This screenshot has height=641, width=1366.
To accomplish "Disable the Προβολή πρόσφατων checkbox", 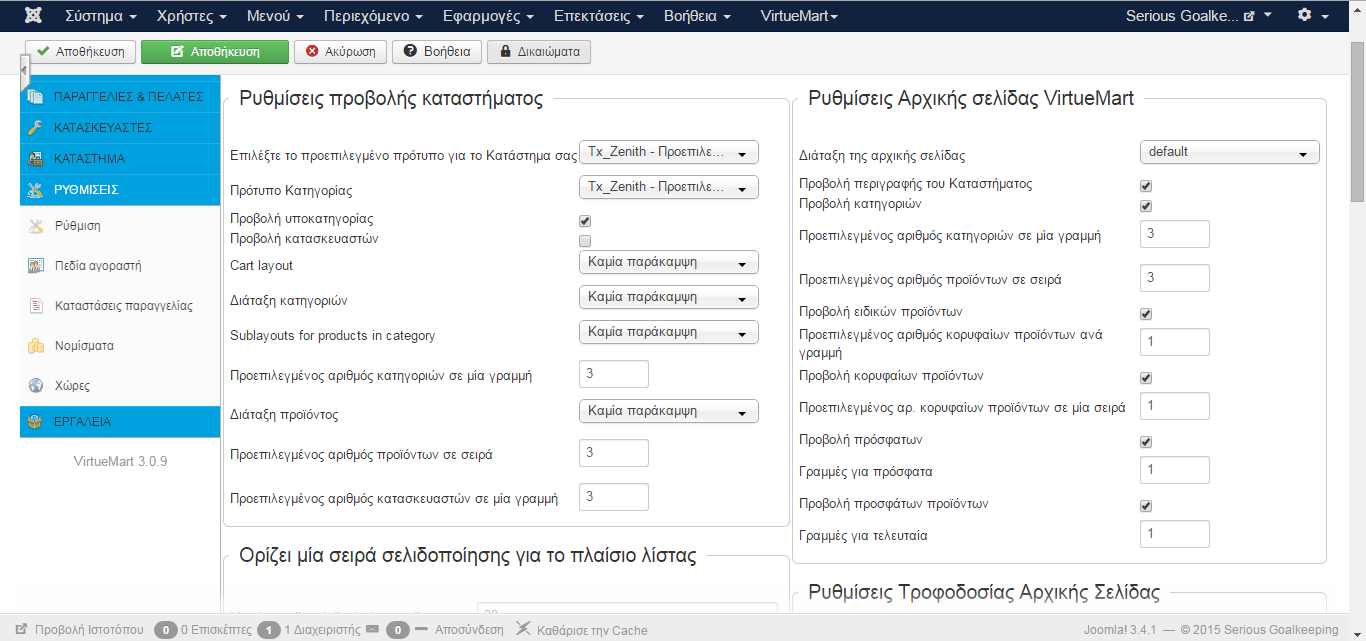I will tap(1146, 442).
